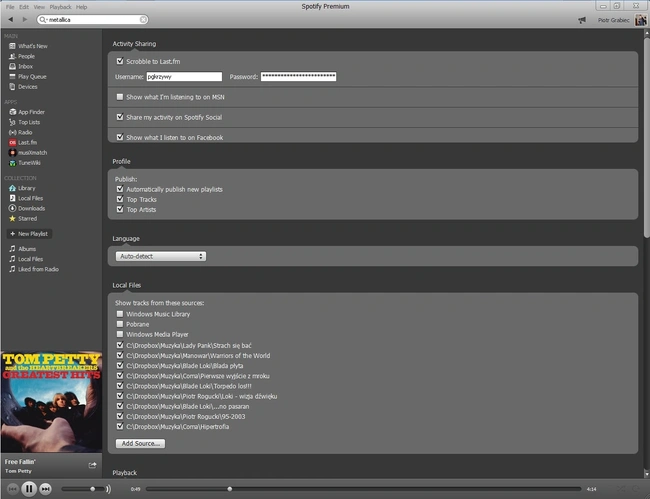The width and height of the screenshot is (650, 499).
Task: Toggle Top Artists publishing
Action: click(120, 209)
